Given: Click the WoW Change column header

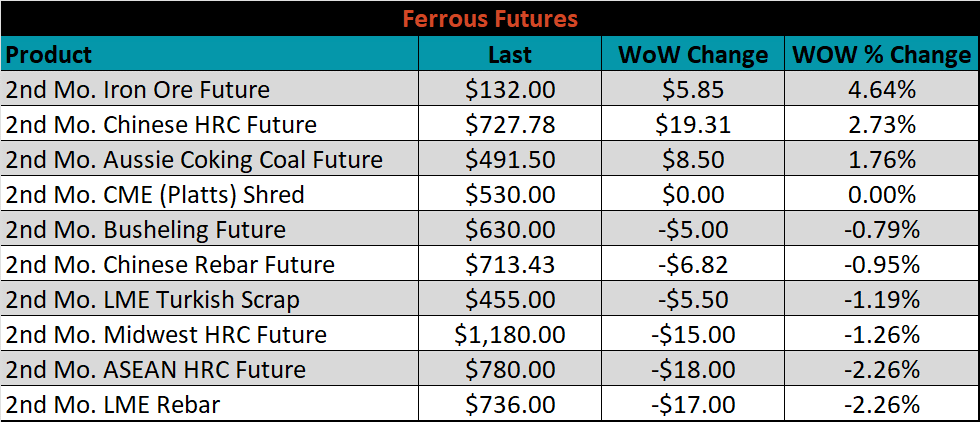Looking at the screenshot, I should 692,54.
